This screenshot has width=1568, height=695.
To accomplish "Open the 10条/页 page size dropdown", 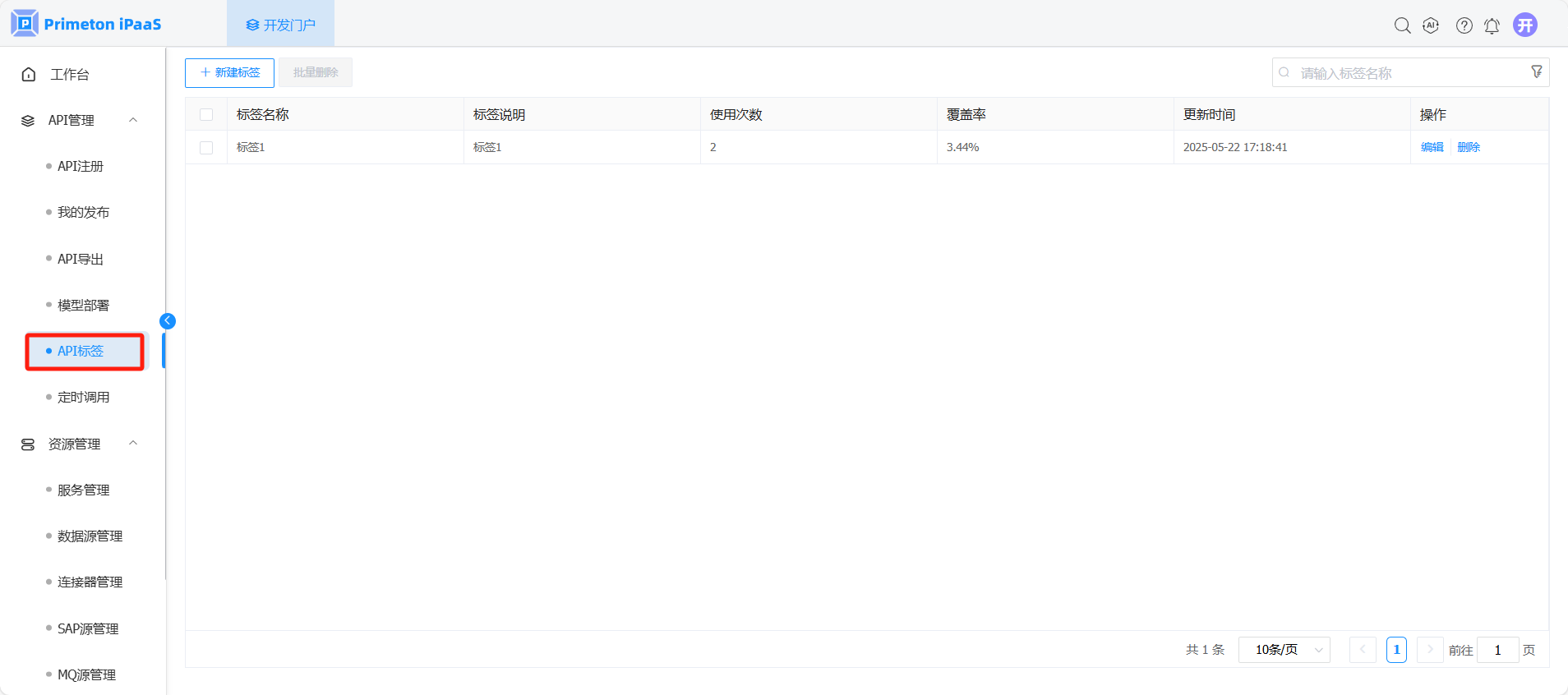I will coord(1284,650).
